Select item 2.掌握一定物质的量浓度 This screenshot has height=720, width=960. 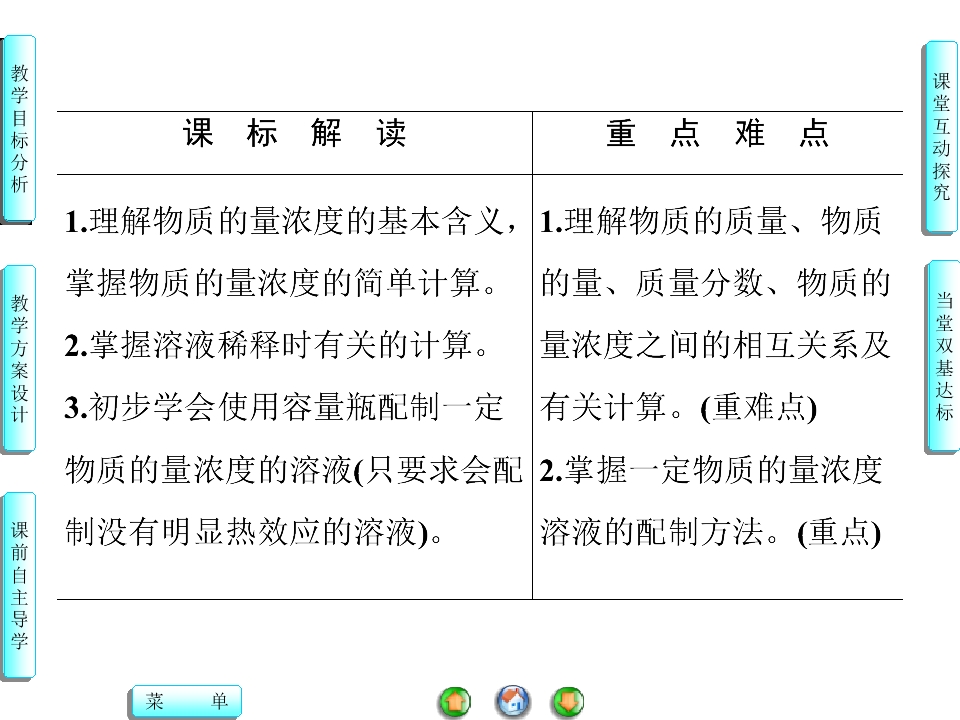(x=711, y=470)
